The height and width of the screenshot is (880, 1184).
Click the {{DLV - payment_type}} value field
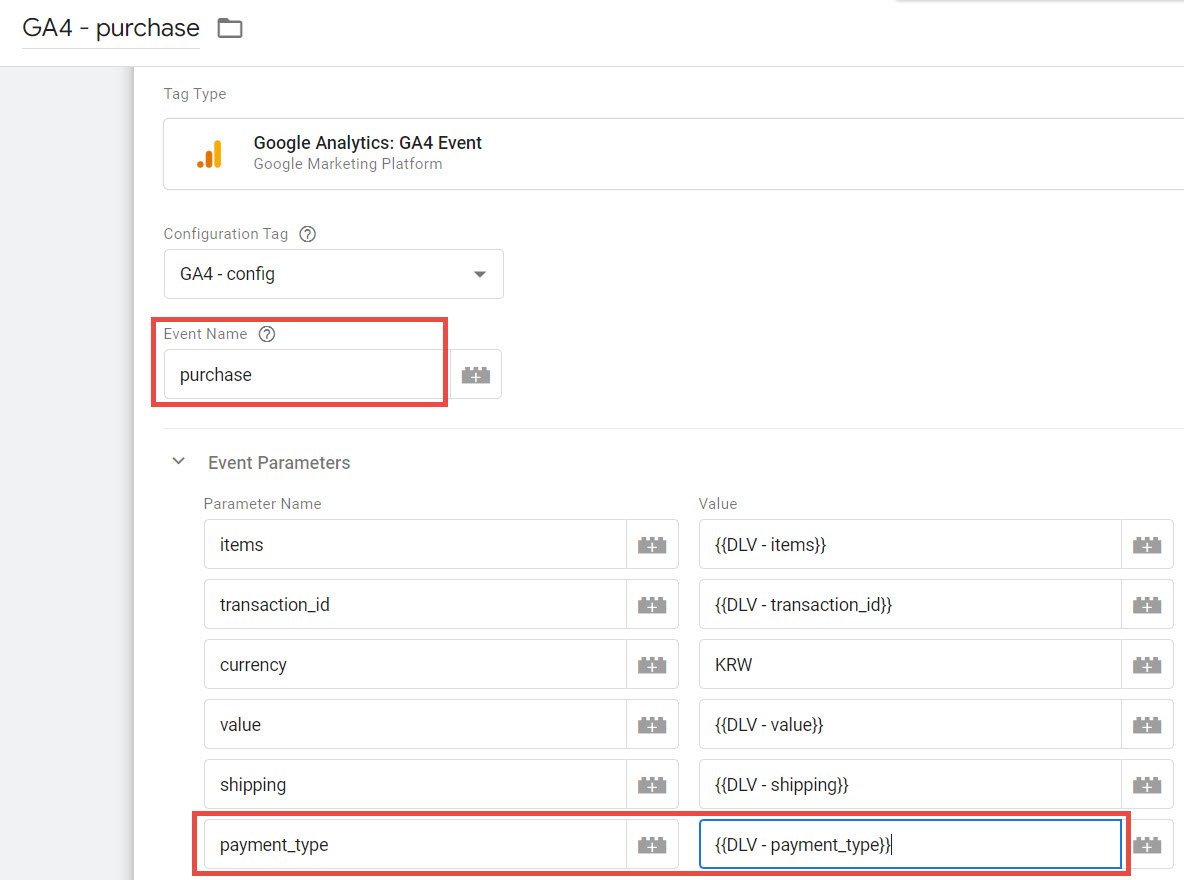(910, 844)
